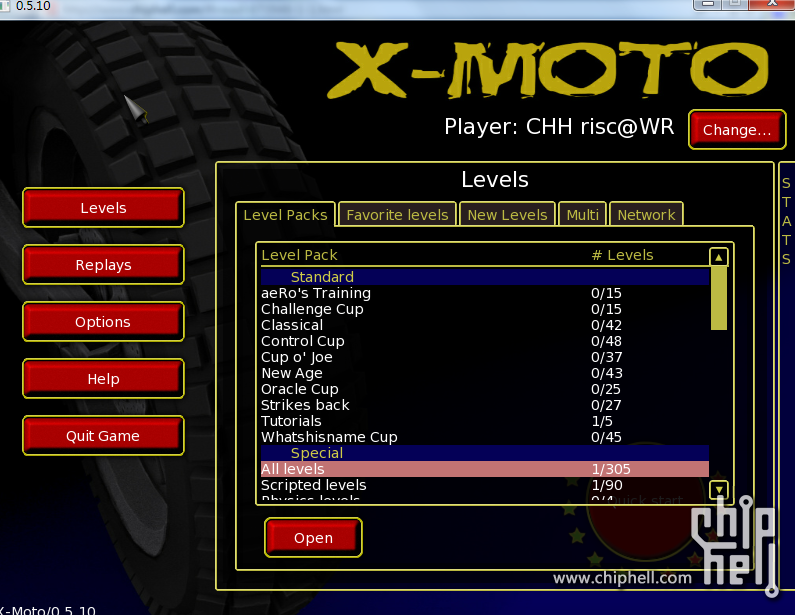Click the level list scrollbar thumb
Viewport: 795px width, 615px height.
[x=718, y=298]
